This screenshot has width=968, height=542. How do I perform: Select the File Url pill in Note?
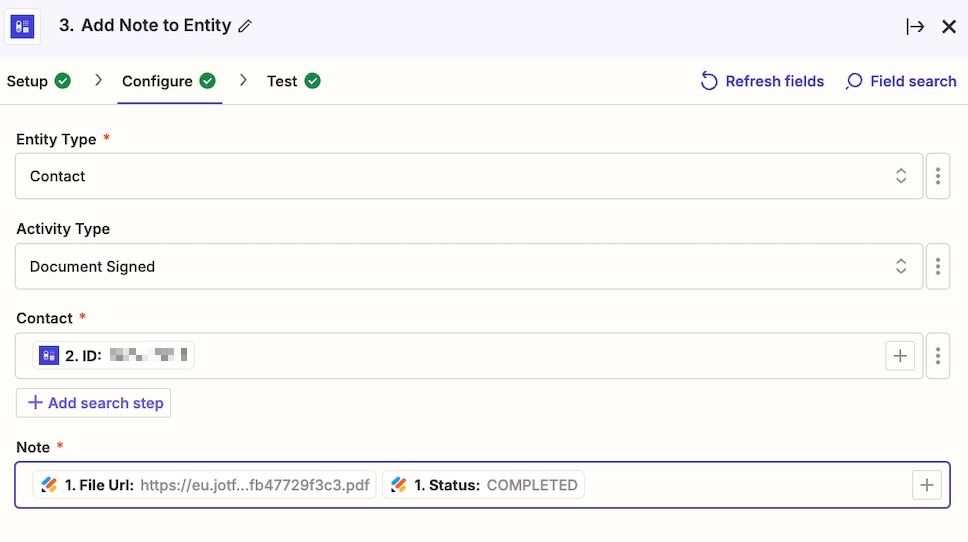(x=204, y=485)
